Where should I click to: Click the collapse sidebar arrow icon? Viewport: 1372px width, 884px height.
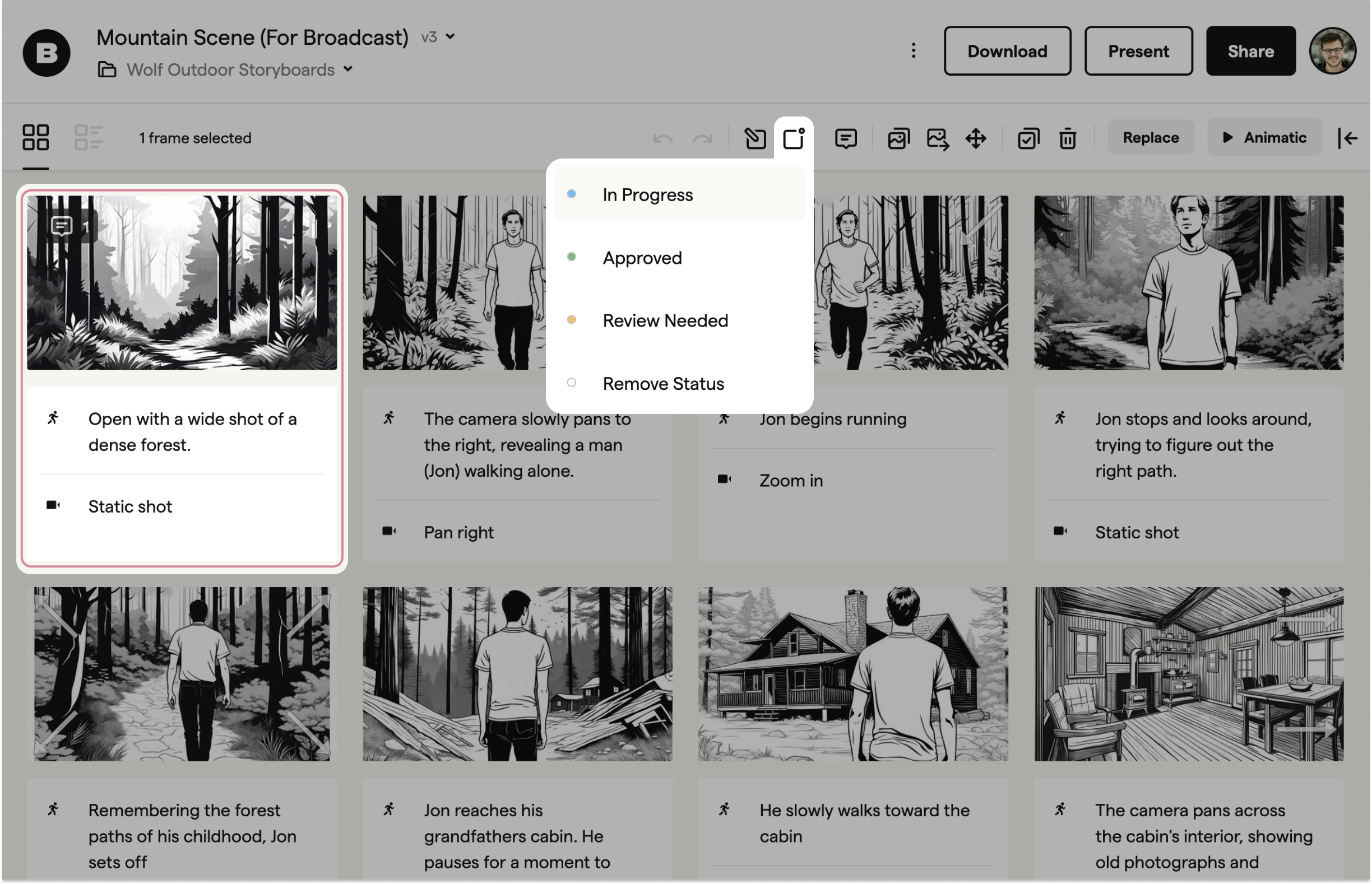[x=1347, y=138]
